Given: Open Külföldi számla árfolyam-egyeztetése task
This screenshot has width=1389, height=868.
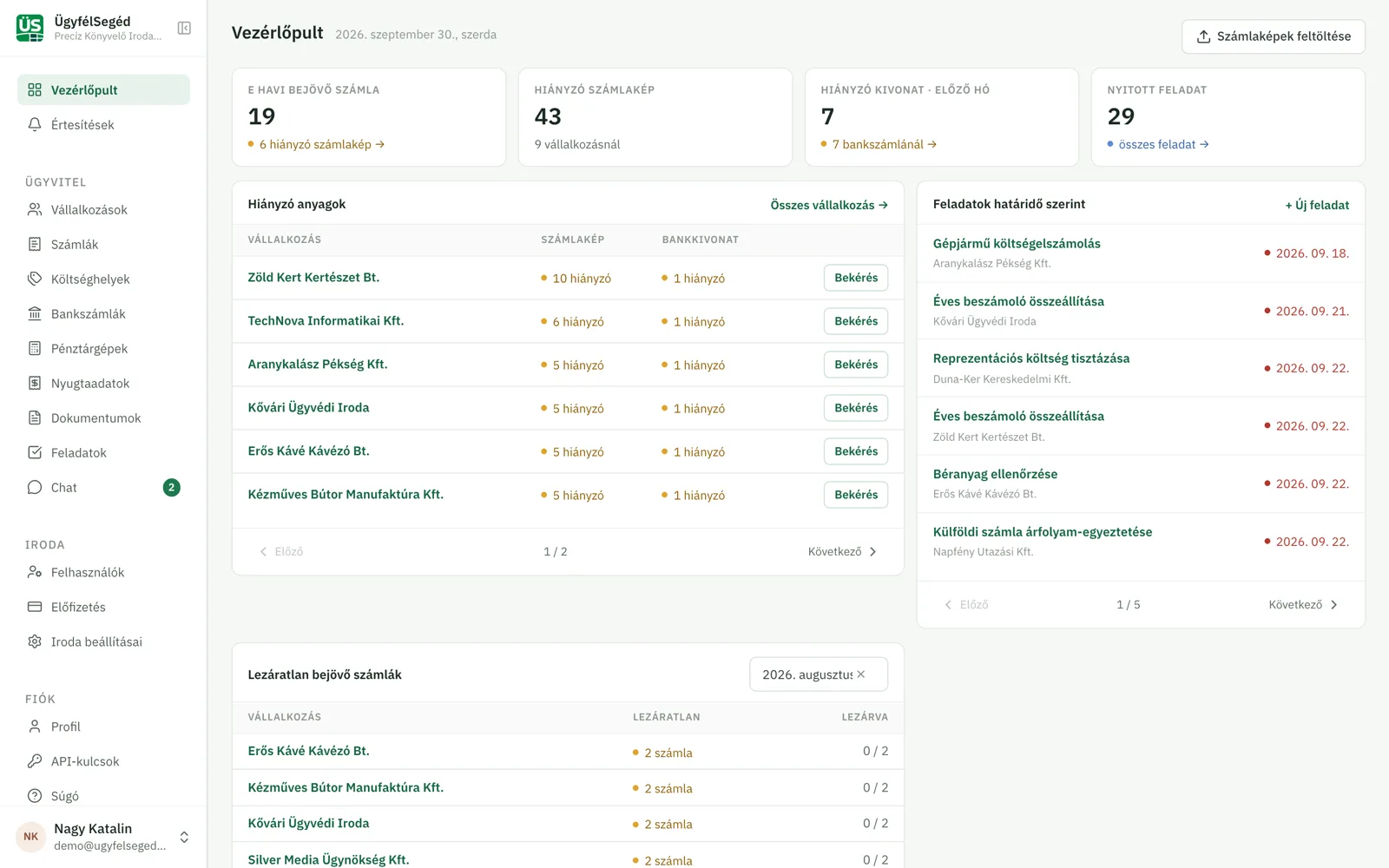Looking at the screenshot, I should point(1043,532).
